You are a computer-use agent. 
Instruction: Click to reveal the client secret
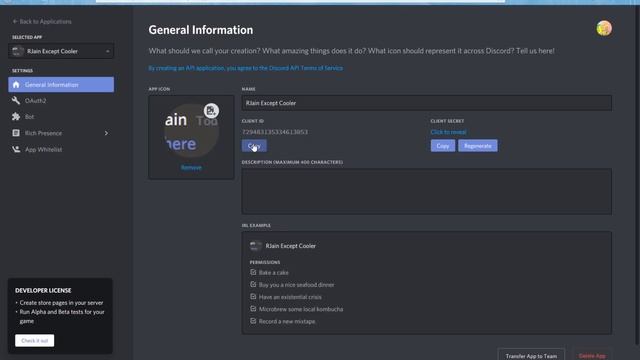pos(448,132)
